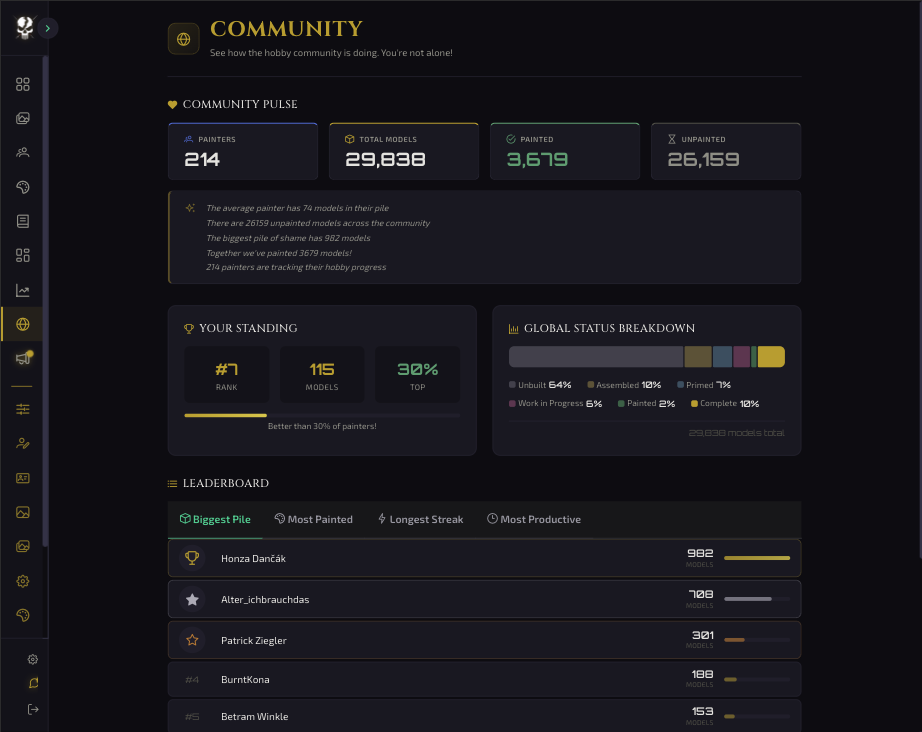This screenshot has height=732, width=922.
Task: Open the settings gear near the bottom sidebar
Action: pos(31,659)
